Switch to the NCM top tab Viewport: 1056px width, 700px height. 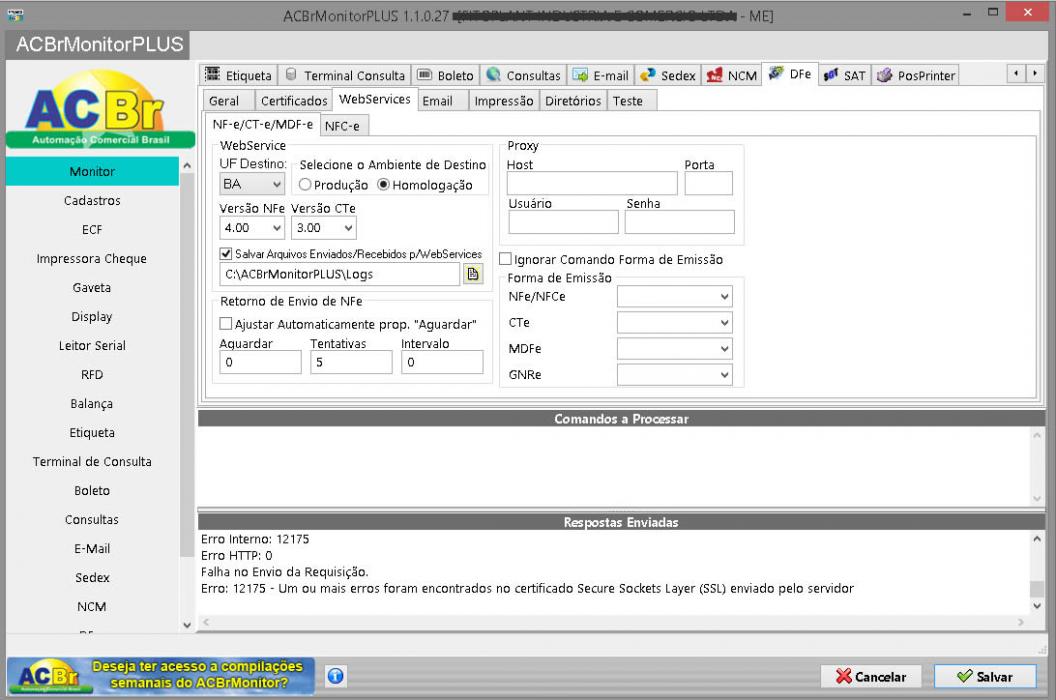[x=731, y=75]
